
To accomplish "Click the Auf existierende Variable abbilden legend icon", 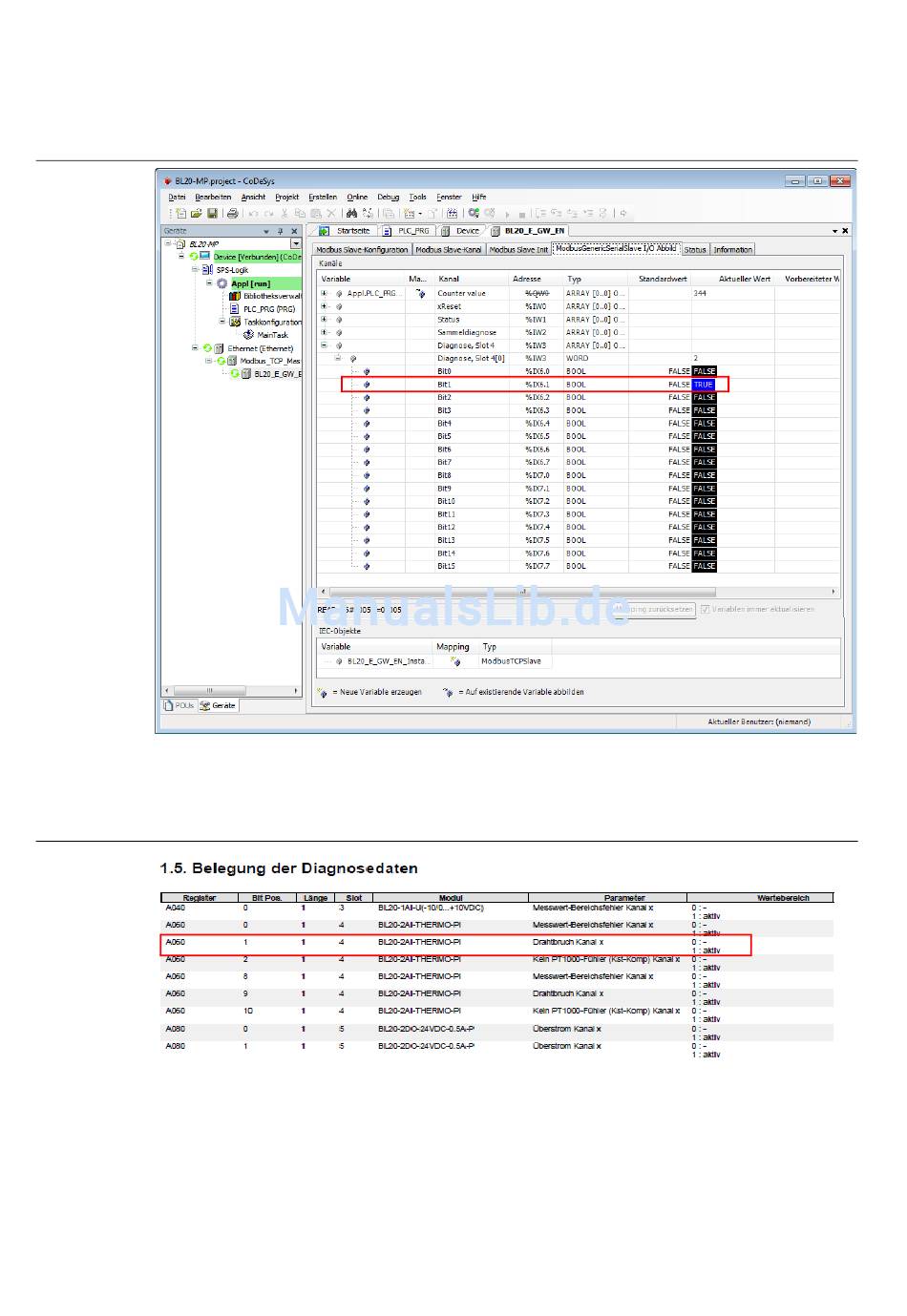I will [448, 692].
